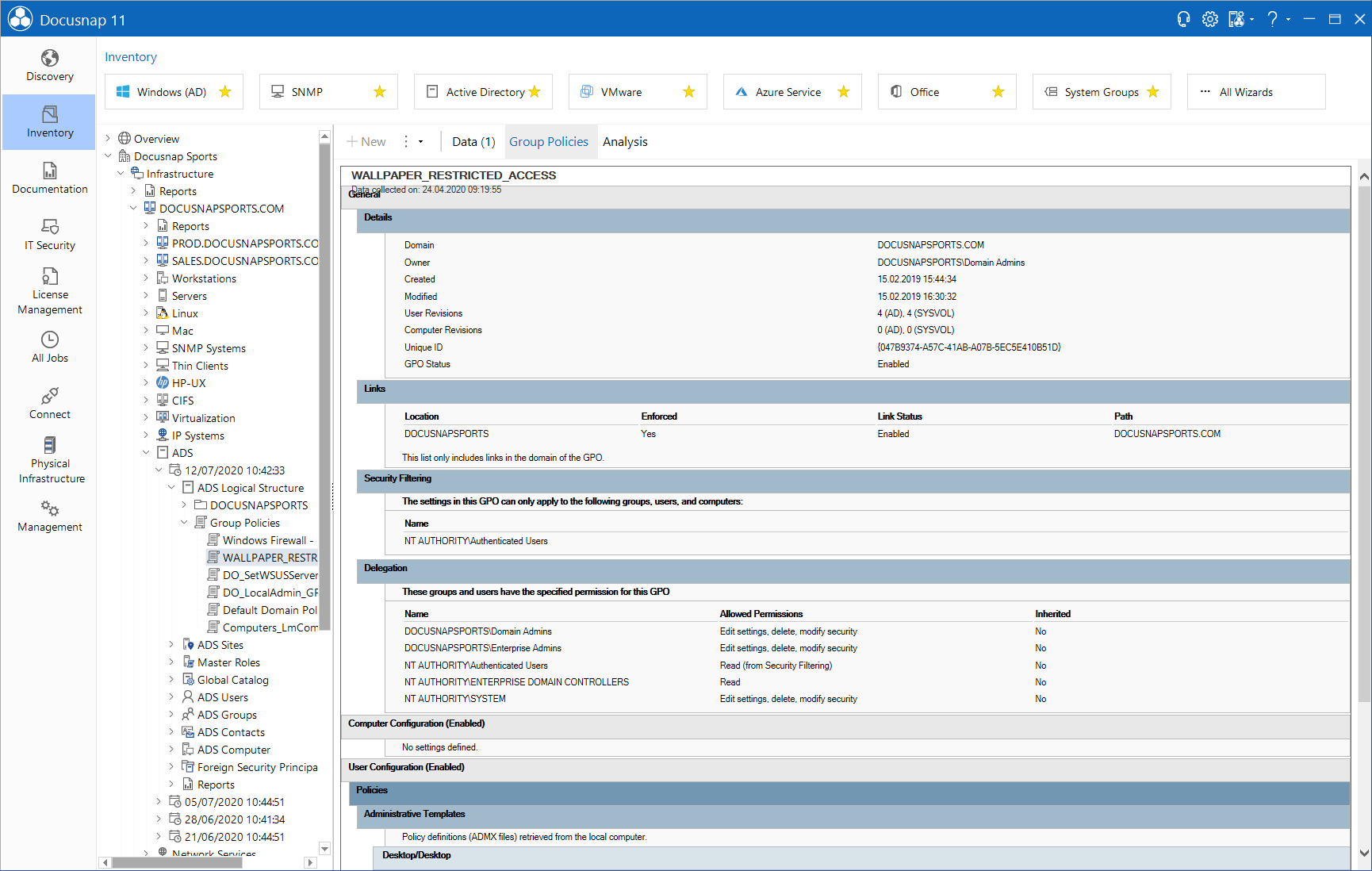
Task: Select the SNMP Systems tree item icon
Action: [163, 348]
